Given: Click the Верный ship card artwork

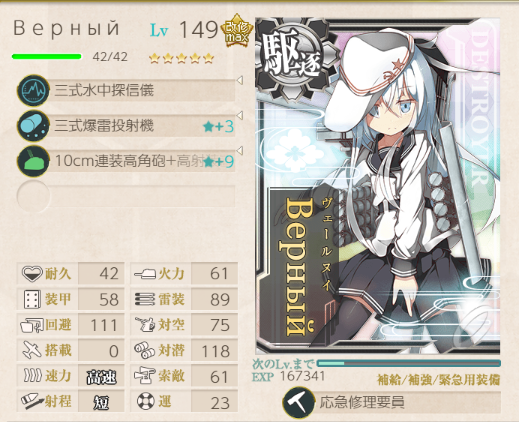Looking at the screenshot, I should [378, 186].
